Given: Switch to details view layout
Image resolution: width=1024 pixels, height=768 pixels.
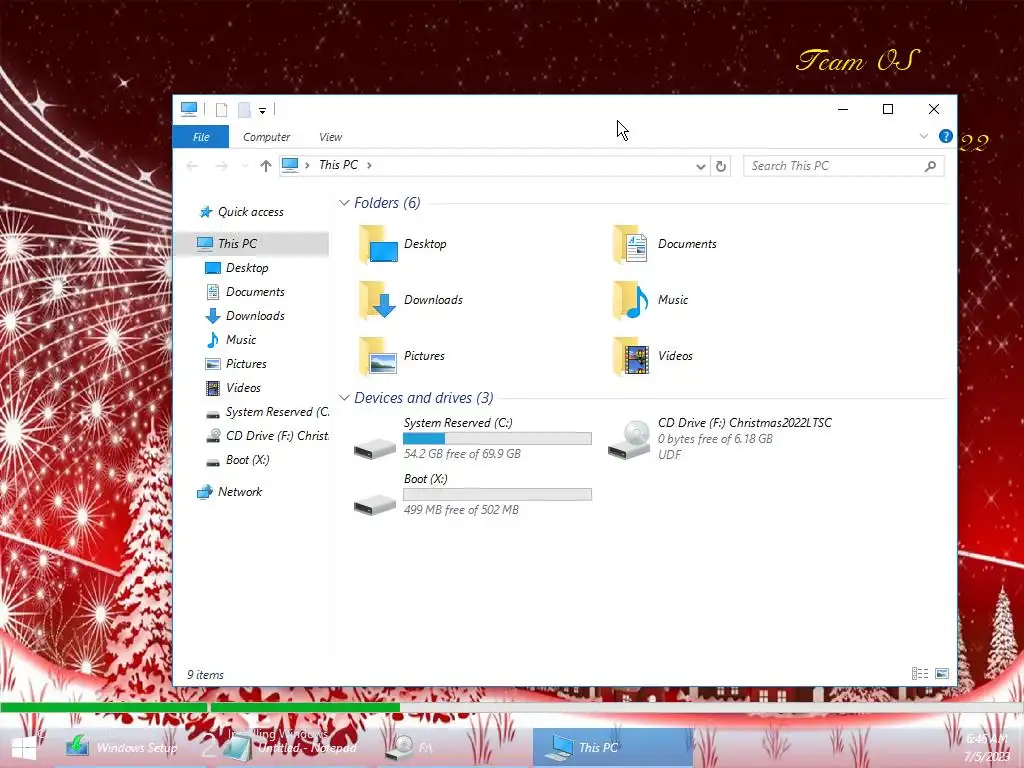Looking at the screenshot, I should (920, 673).
